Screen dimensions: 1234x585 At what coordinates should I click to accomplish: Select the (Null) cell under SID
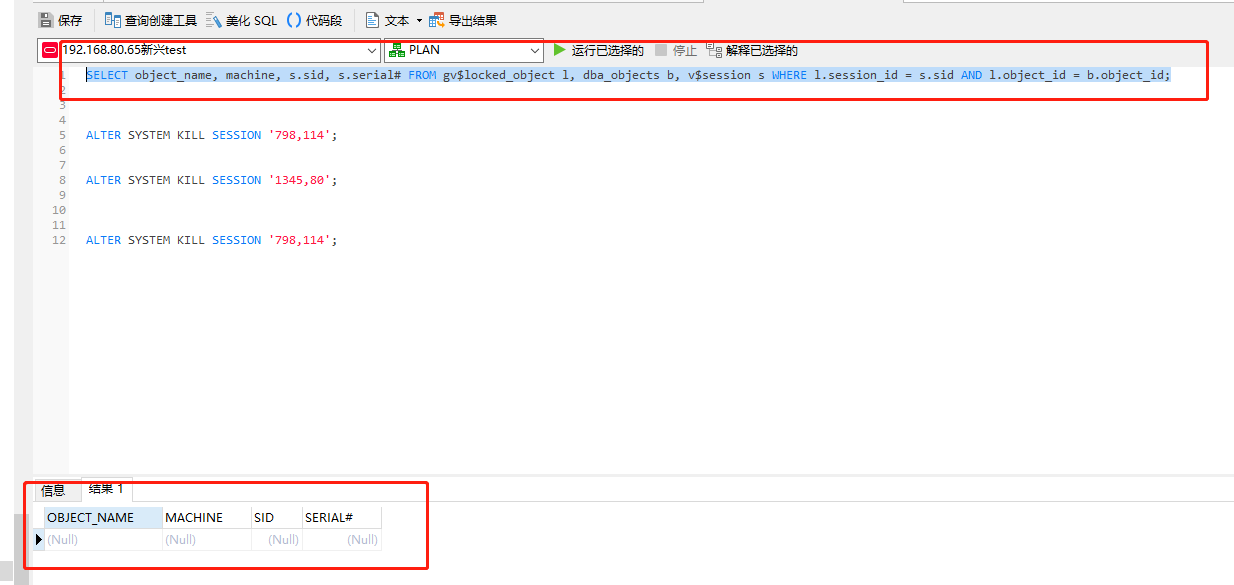pos(277,540)
